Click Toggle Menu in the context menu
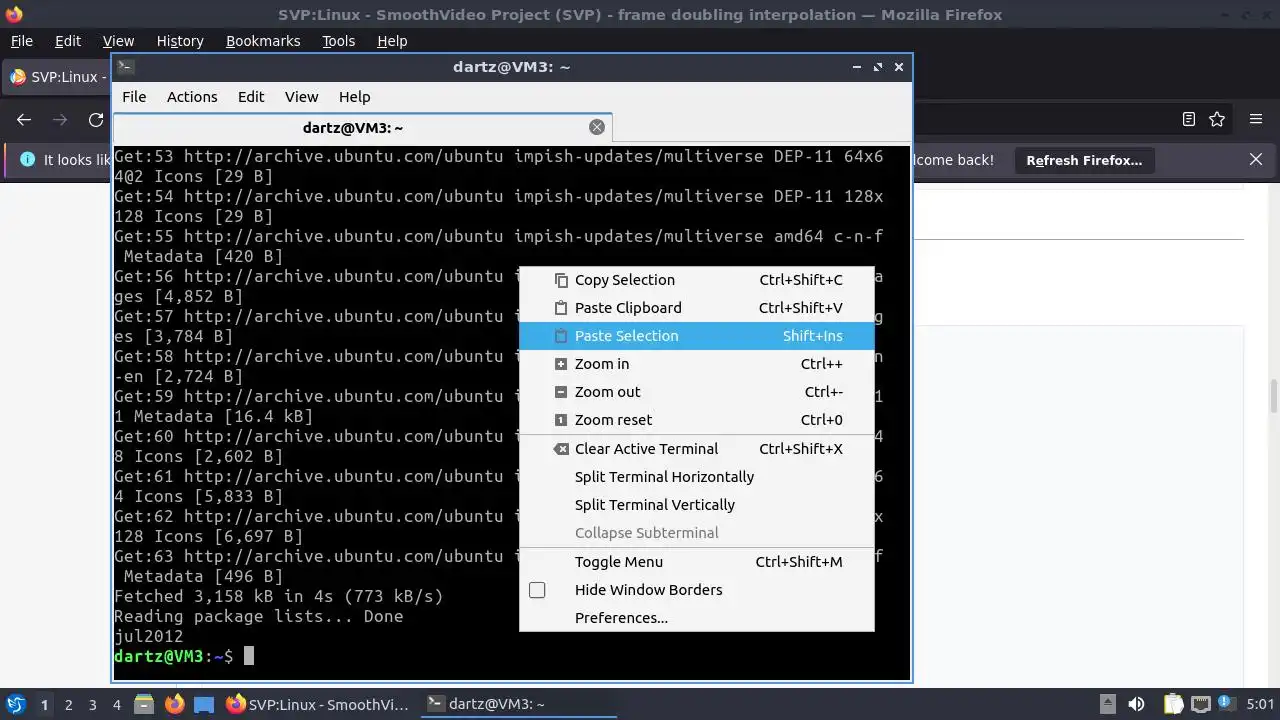Screen dimensions: 1280x720 (x=696, y=562)
